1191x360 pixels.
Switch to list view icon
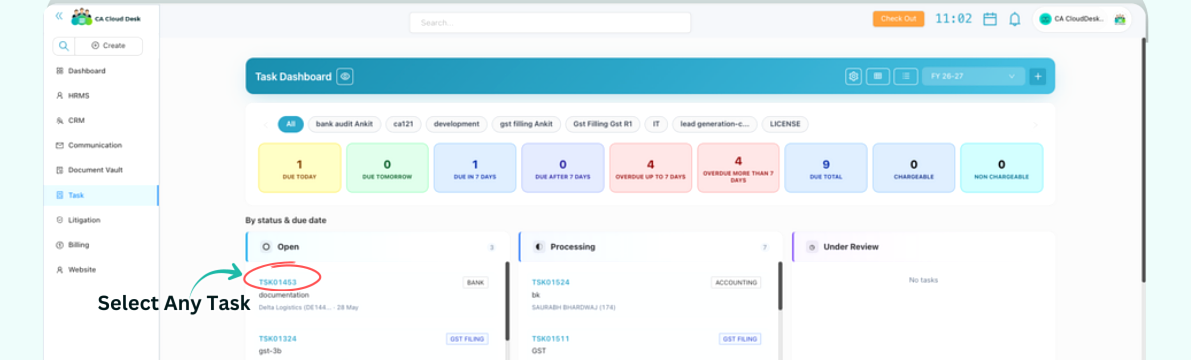pos(905,76)
